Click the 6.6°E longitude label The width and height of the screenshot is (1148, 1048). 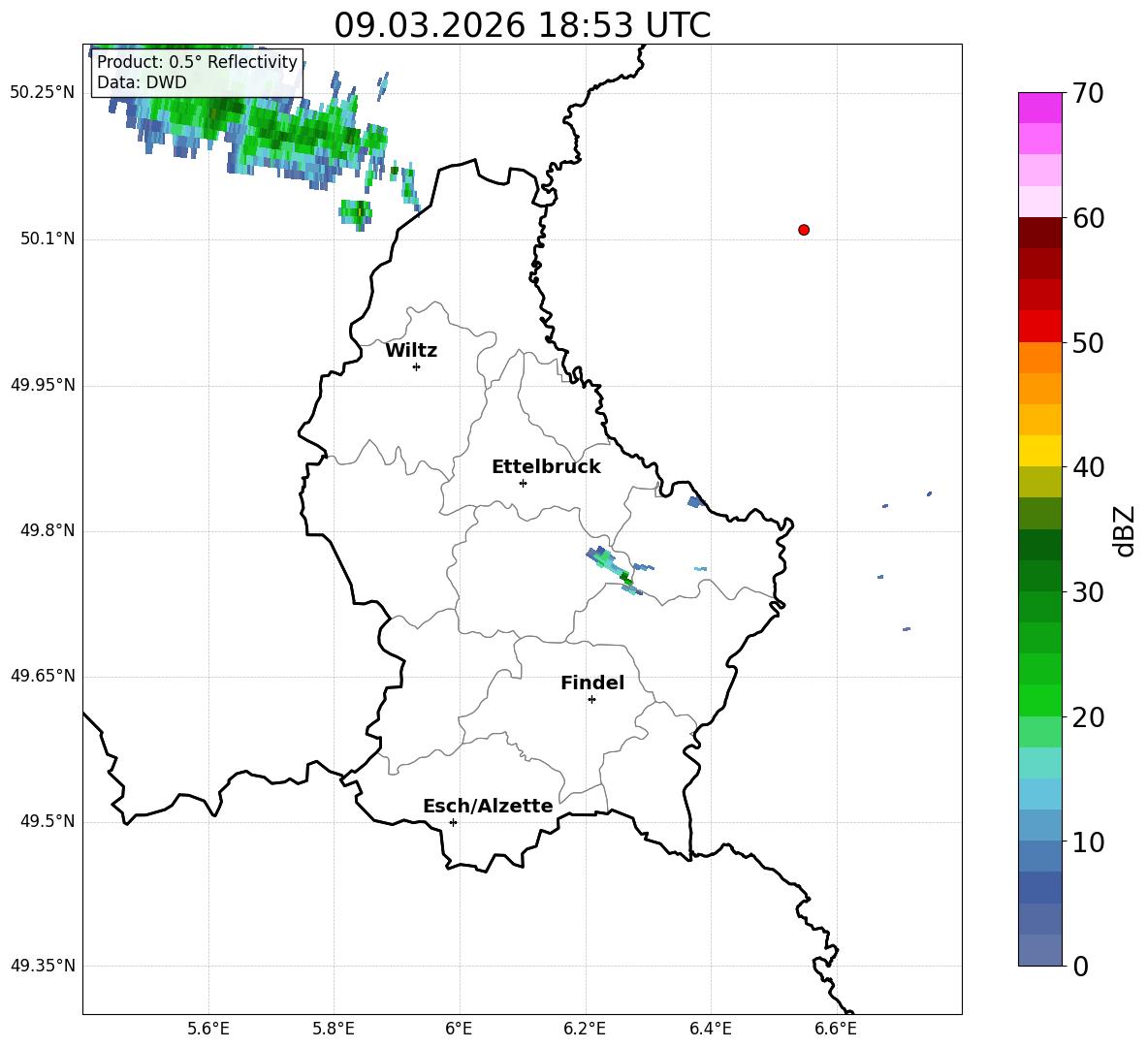[836, 1029]
